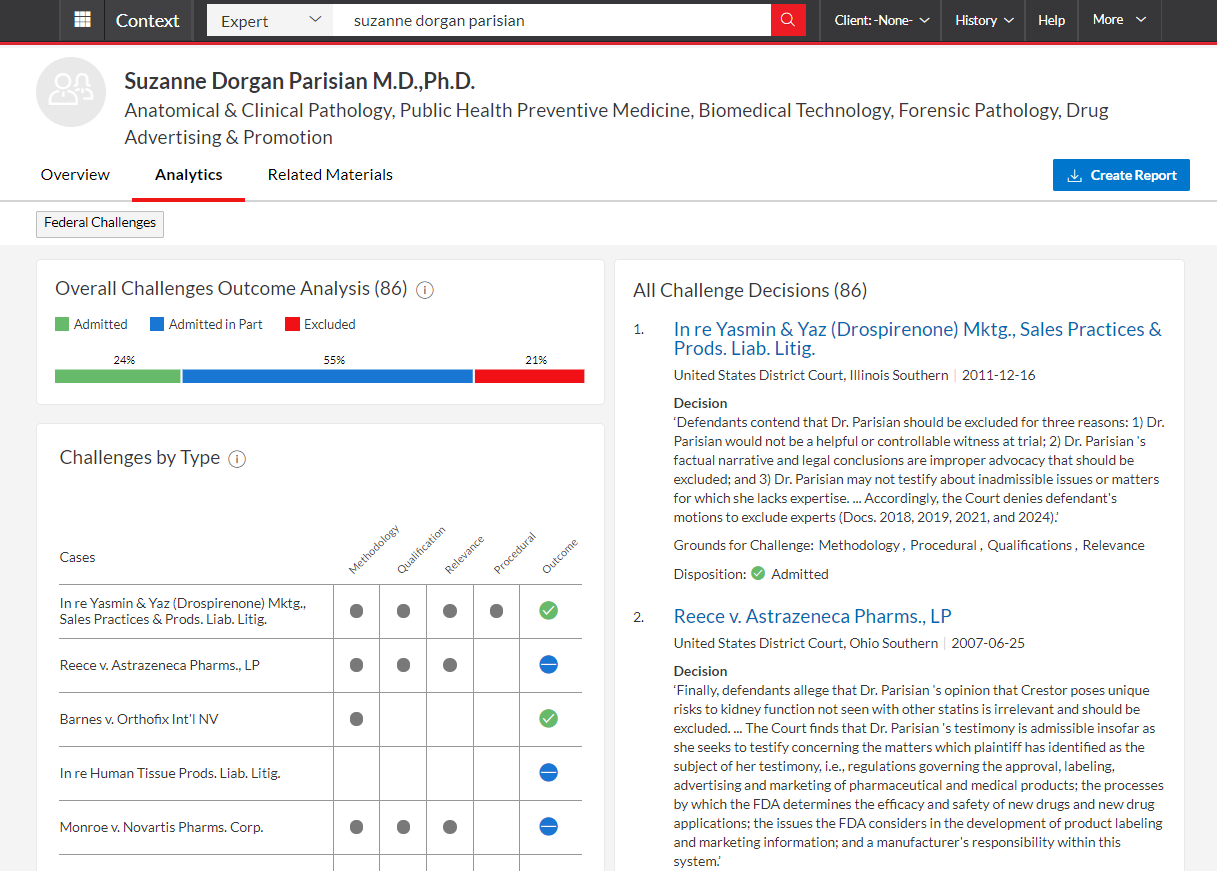The image size is (1217, 871).
Task: Click the Procedural column header
Action: coord(514,553)
